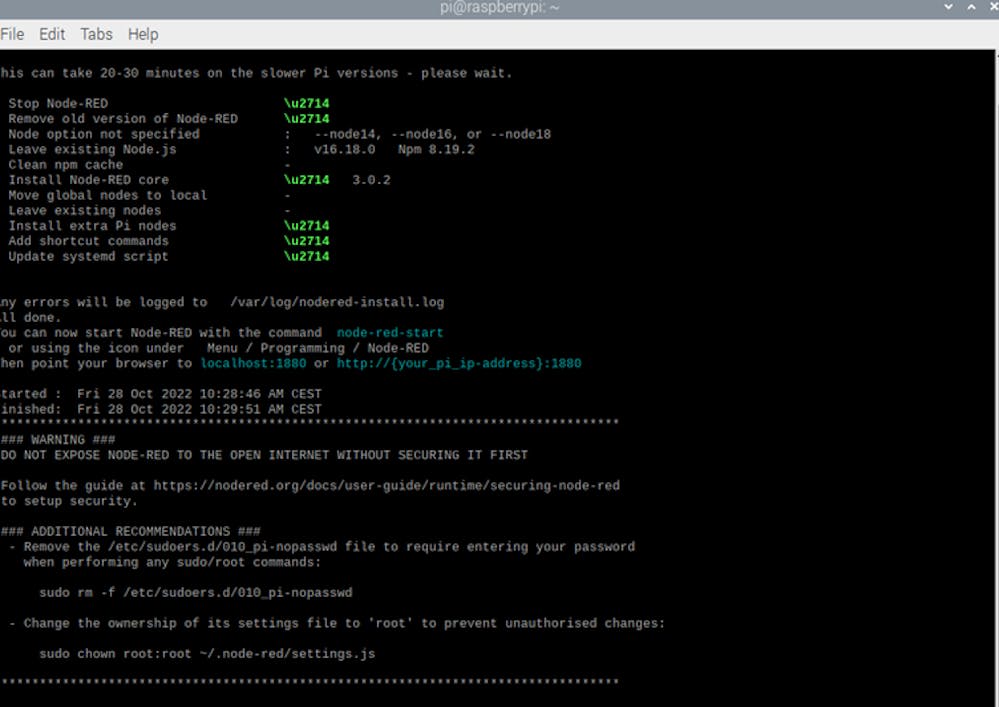
Task: Close the pi@raspberrypi terminal window
Action: coord(994,7)
